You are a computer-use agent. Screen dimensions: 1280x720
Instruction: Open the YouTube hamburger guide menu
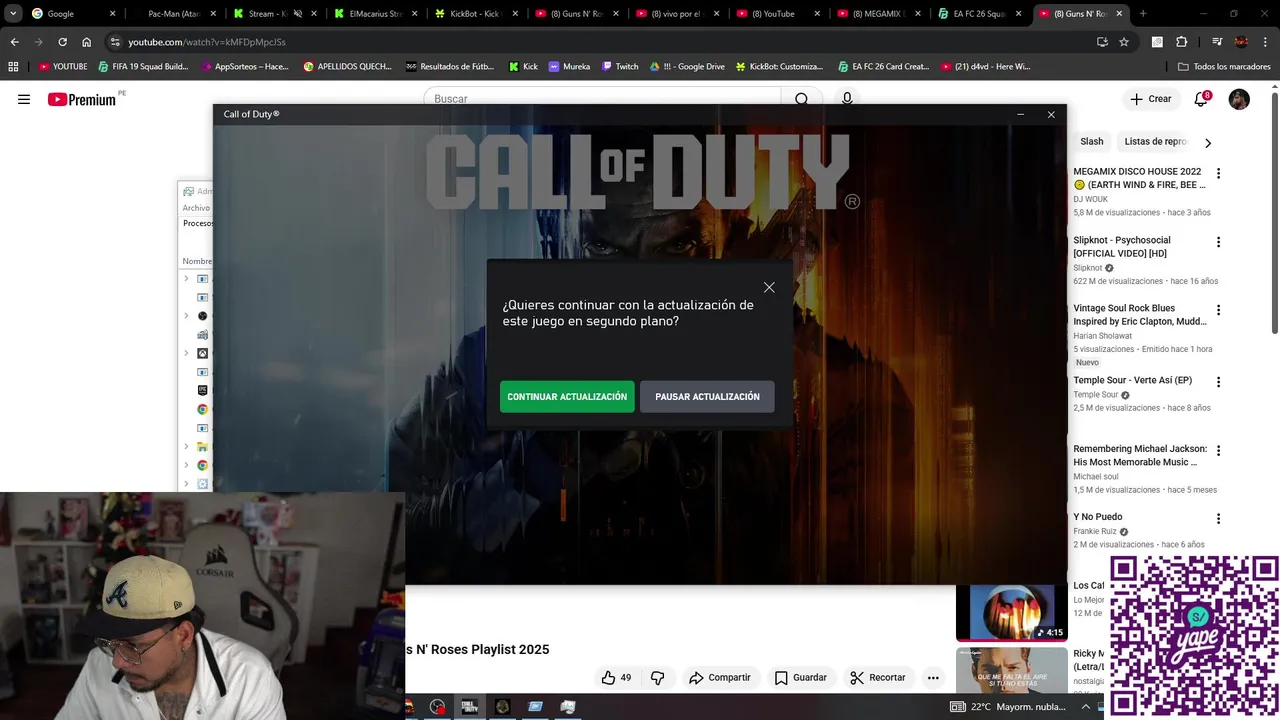pos(24,99)
